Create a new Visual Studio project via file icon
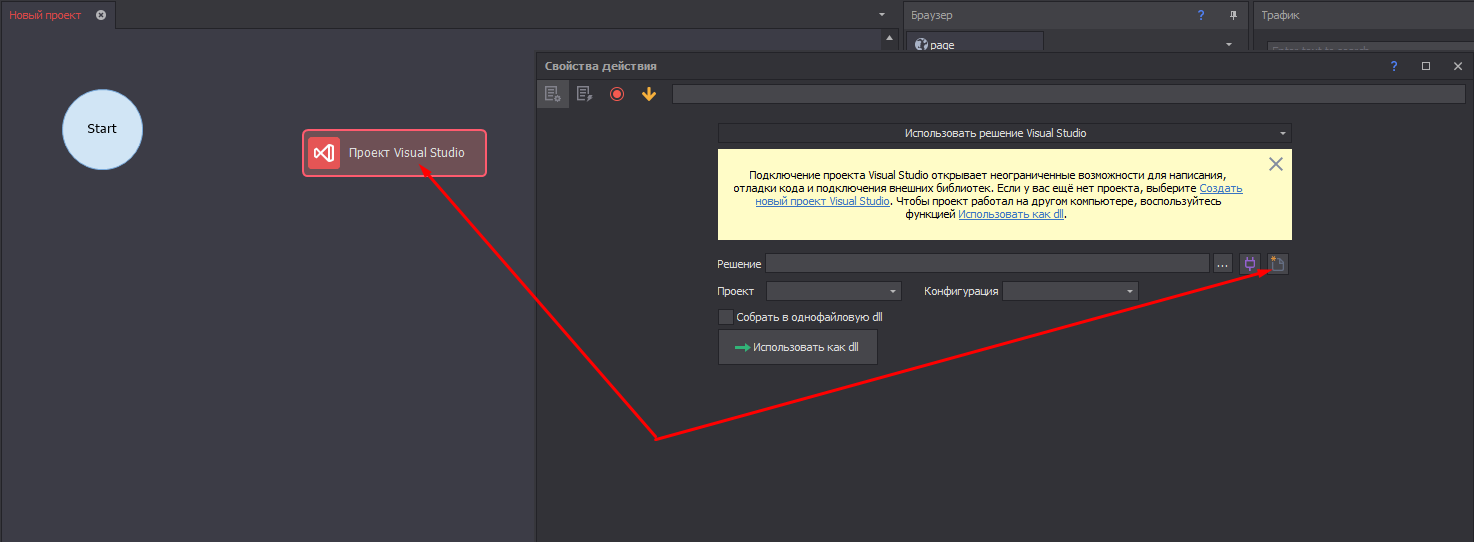Image resolution: width=1474 pixels, height=542 pixels. [1278, 264]
